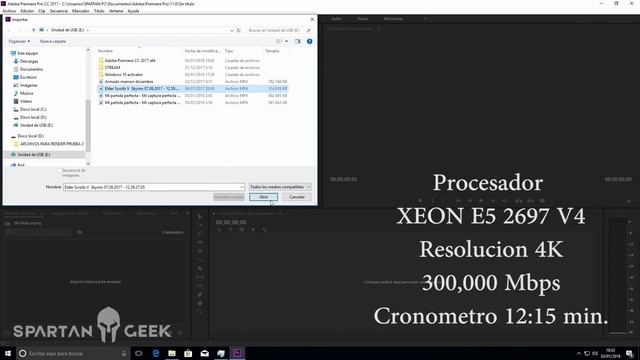640x360 pixels.
Task: Show hidden system tray icons
Action: click(578, 353)
